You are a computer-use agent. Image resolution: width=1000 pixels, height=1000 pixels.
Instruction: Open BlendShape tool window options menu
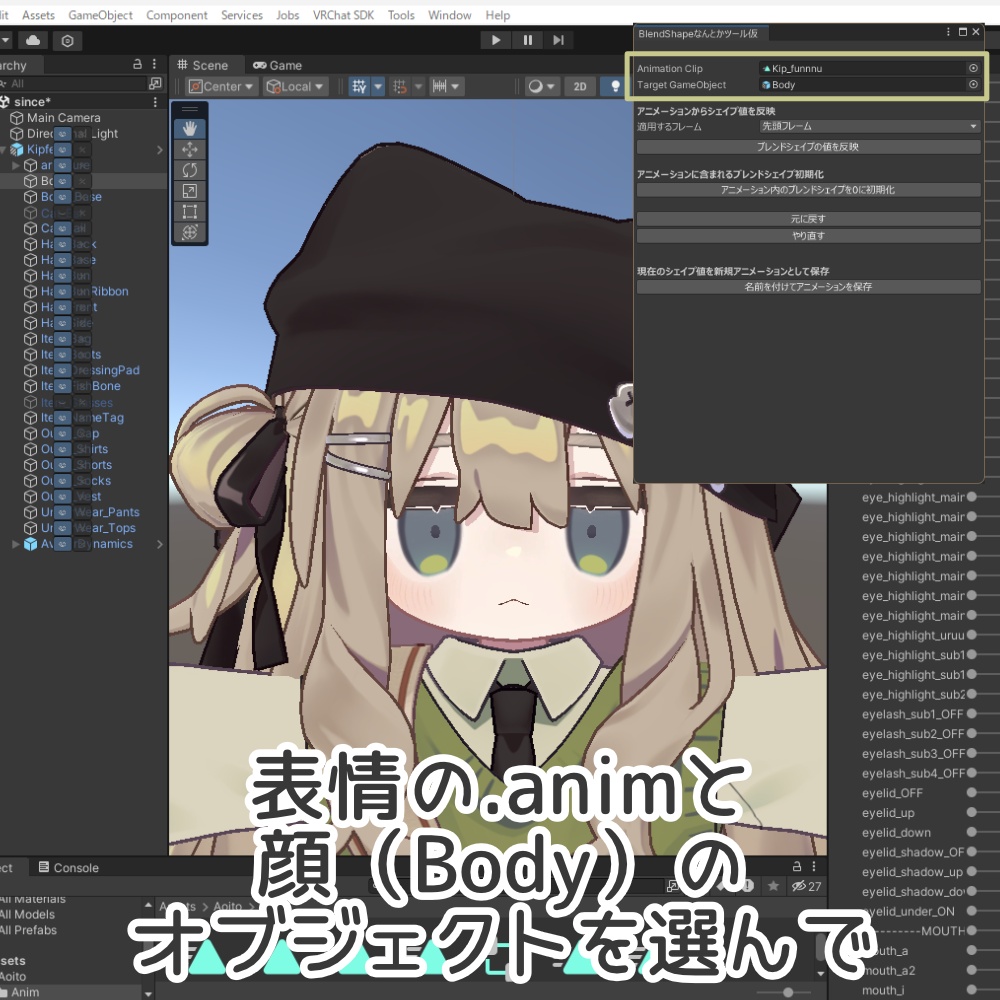tap(948, 32)
